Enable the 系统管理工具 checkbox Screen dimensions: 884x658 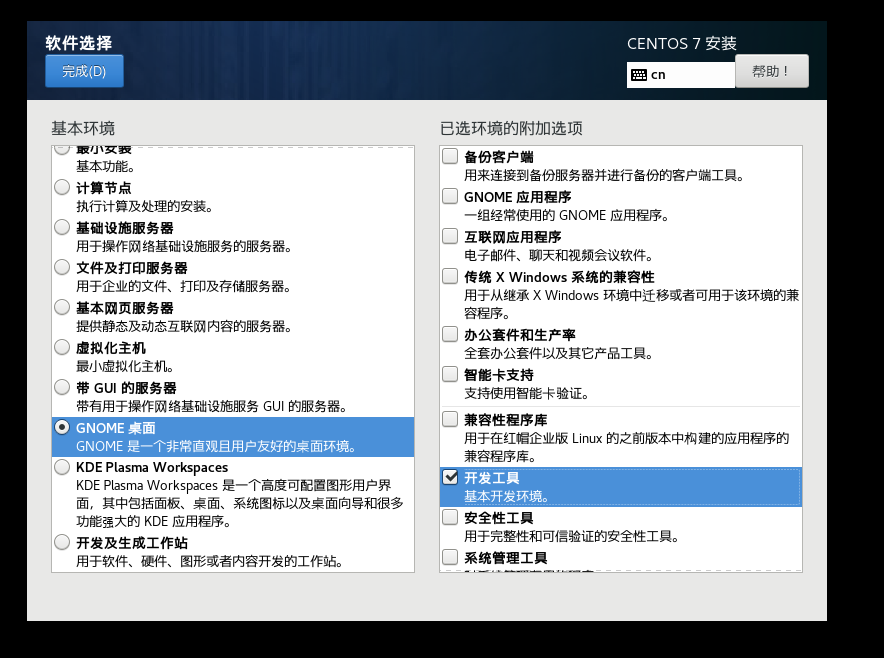(450, 557)
